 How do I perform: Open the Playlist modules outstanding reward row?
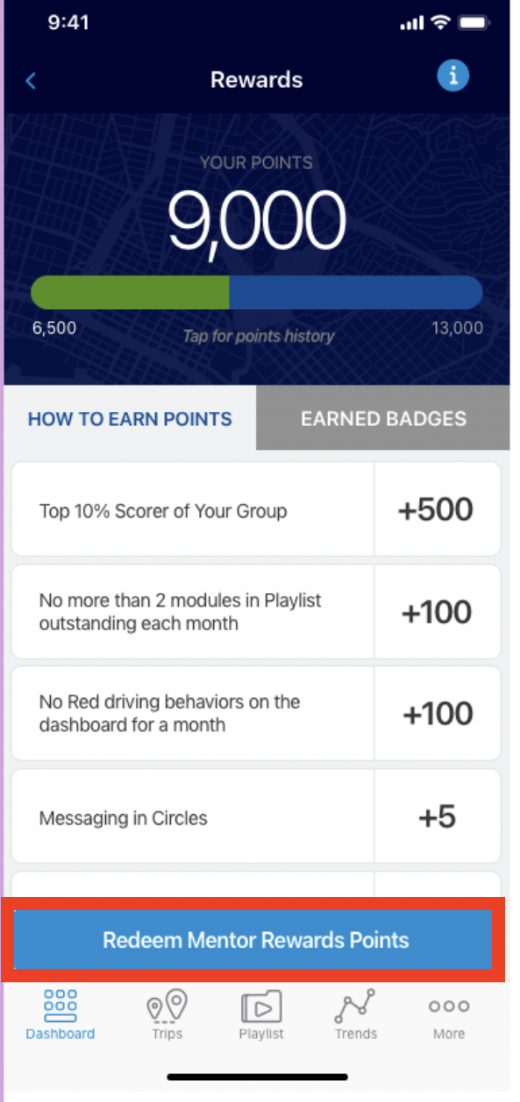pyautogui.click(x=256, y=611)
